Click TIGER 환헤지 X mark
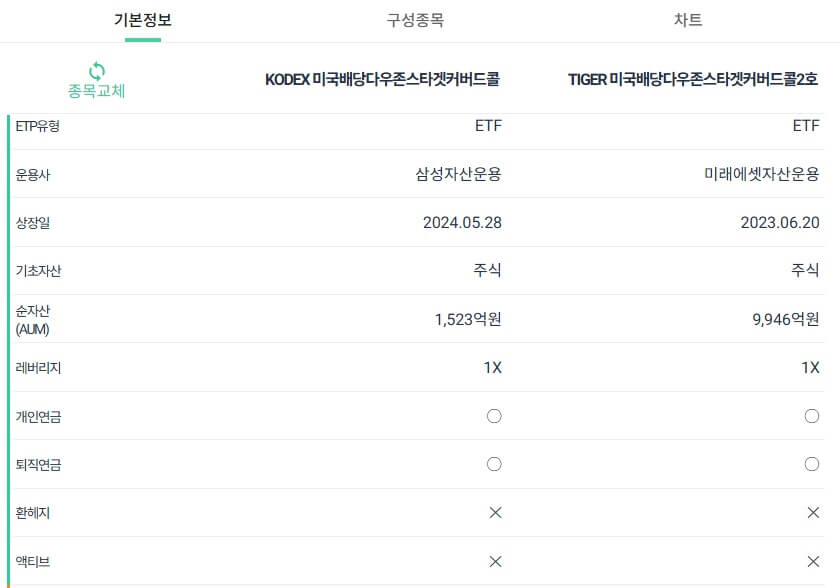Image resolution: width=840 pixels, height=588 pixels. pos(813,512)
